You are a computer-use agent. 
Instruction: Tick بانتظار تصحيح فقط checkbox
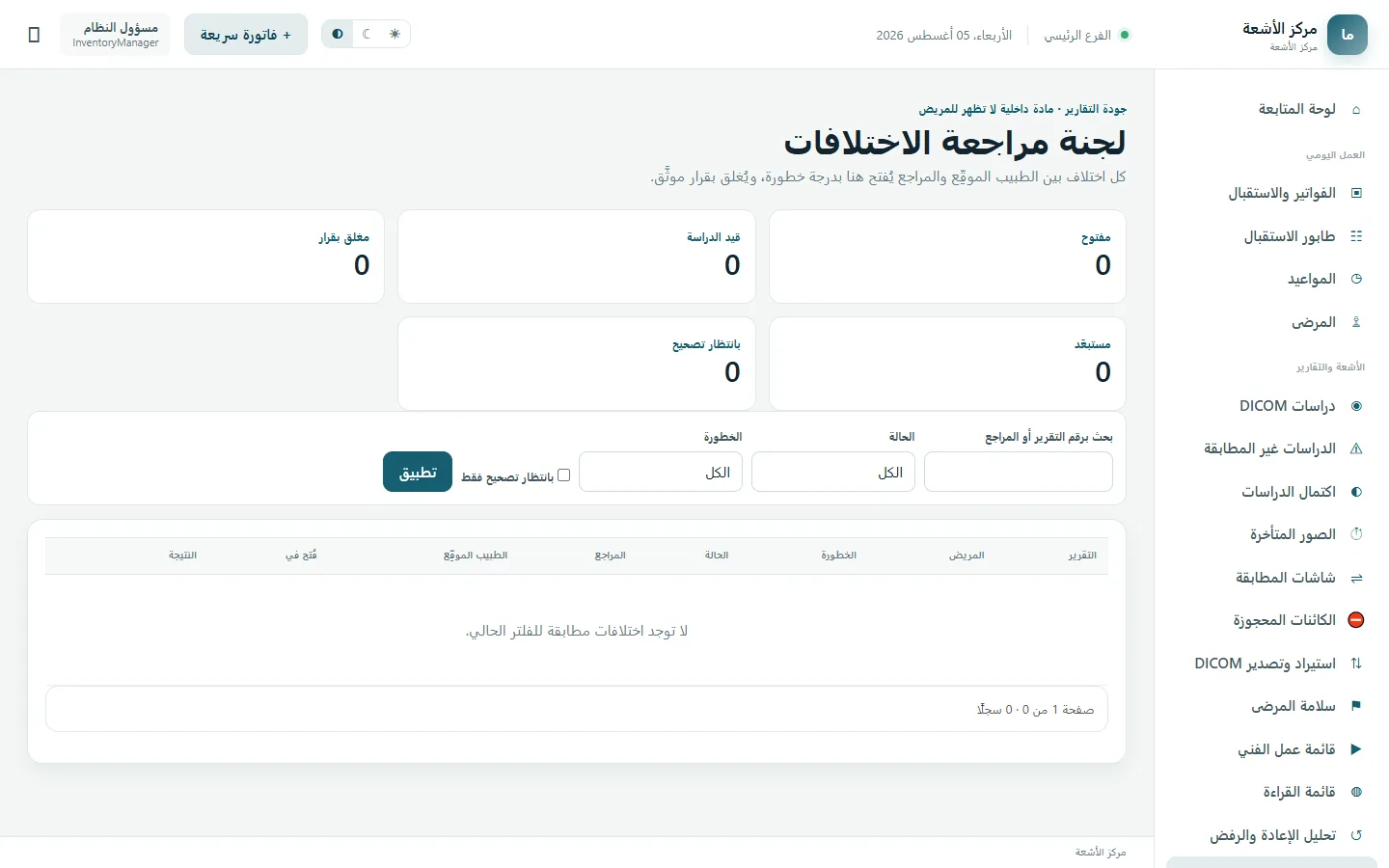pos(564,475)
